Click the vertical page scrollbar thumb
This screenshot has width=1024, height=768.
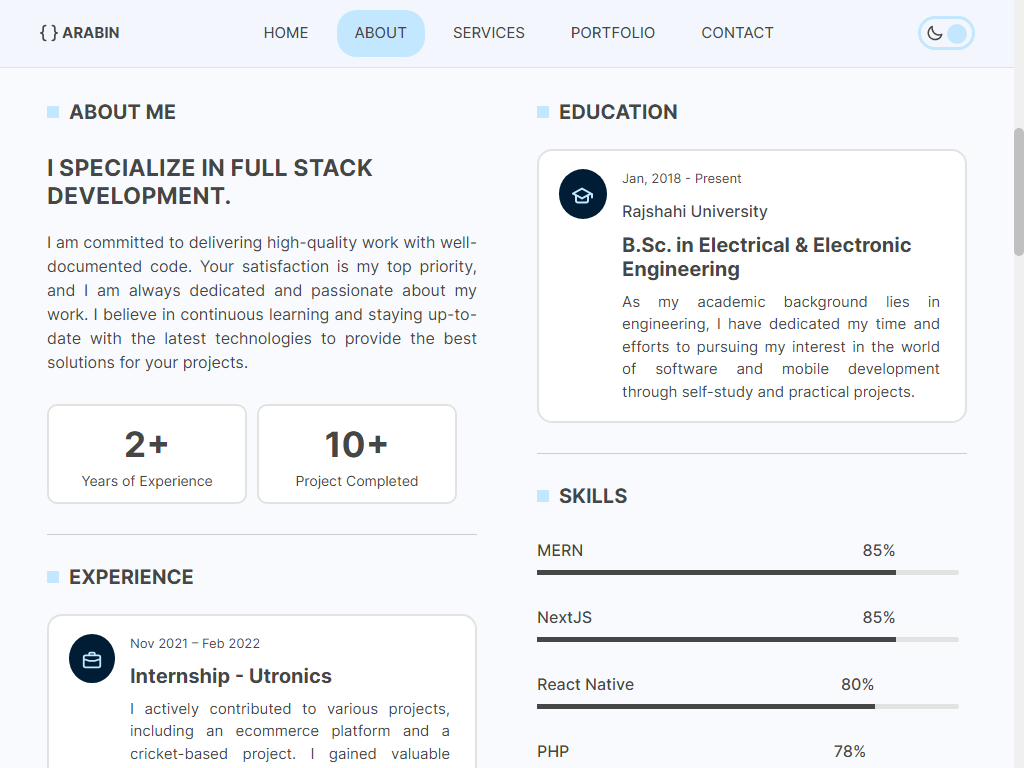pos(1019,192)
